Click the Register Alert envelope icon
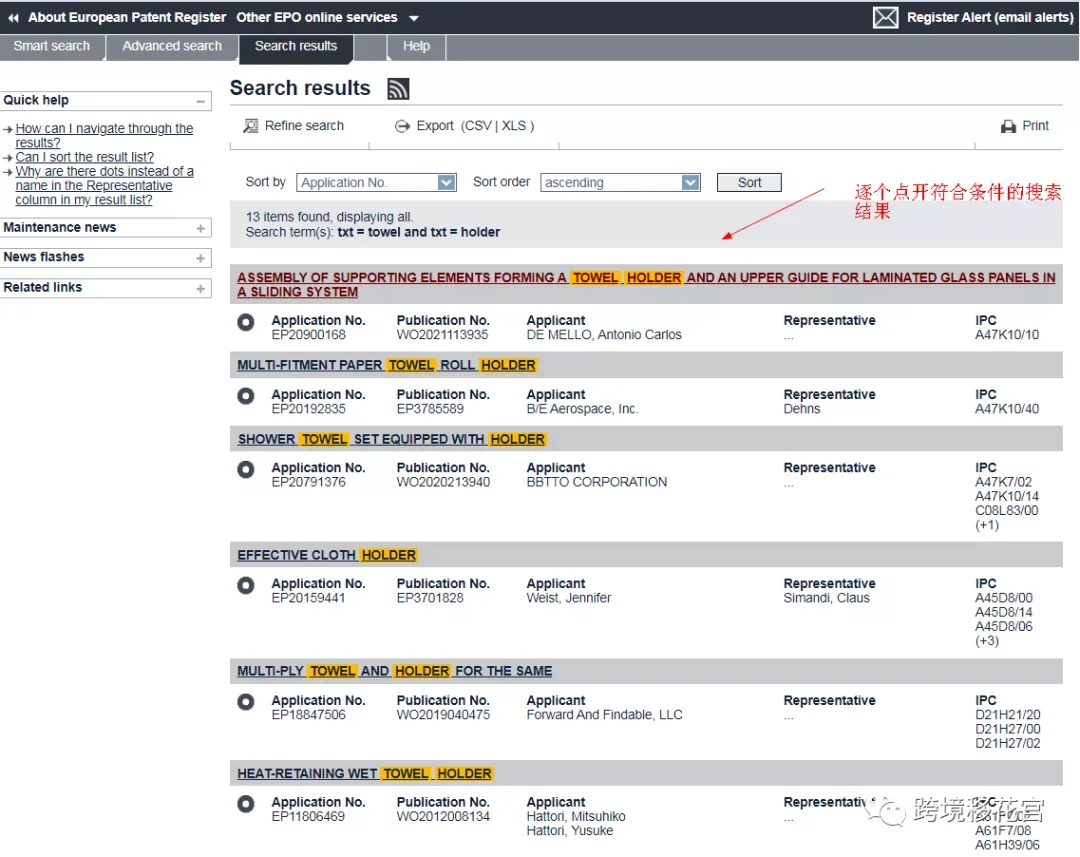Viewport: 1080px width, 857px height. 885,17
